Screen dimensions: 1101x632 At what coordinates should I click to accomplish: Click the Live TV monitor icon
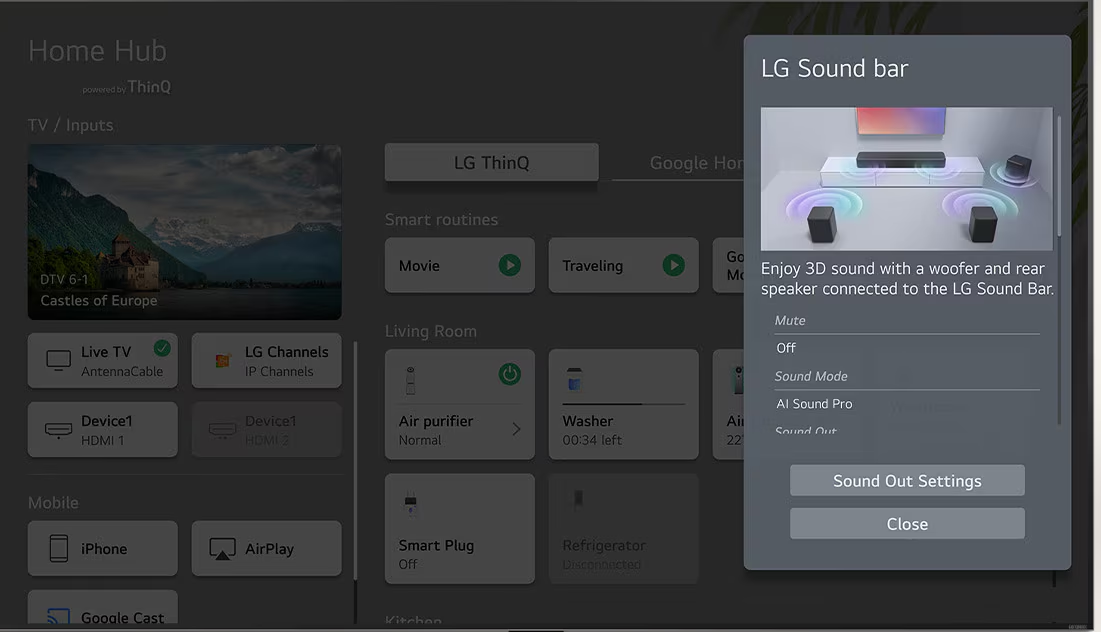59,360
